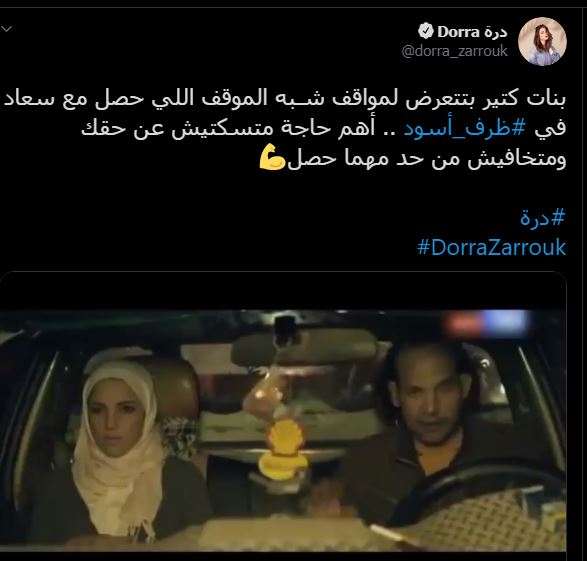
Task: Open the #DorraZarrouk hashtag
Action: pyautogui.click(x=492, y=247)
